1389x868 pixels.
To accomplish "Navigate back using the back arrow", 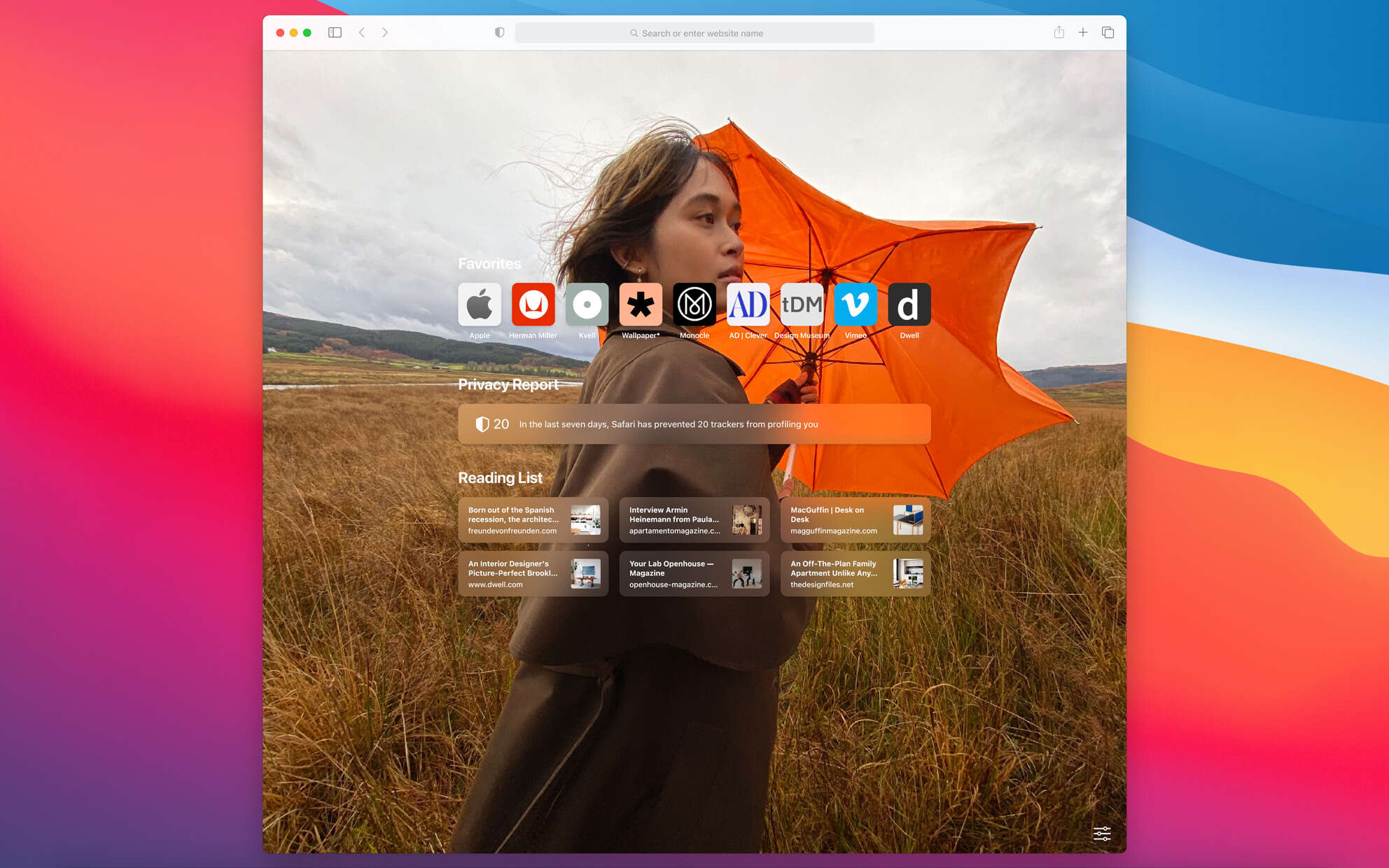I will click(x=361, y=32).
